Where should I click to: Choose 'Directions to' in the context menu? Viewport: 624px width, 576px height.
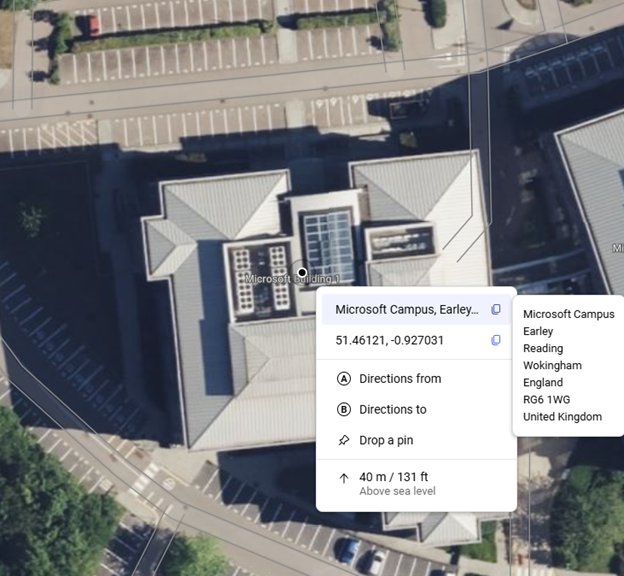point(393,409)
